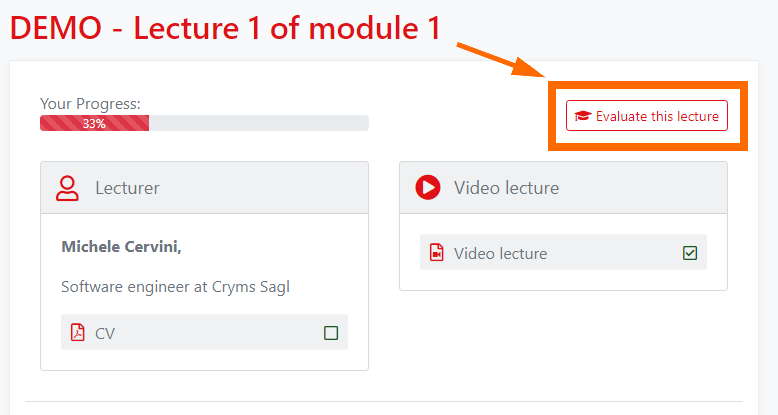Screen dimensions: 778x415
Task: Open the Video lecture link text
Action: tap(500, 253)
